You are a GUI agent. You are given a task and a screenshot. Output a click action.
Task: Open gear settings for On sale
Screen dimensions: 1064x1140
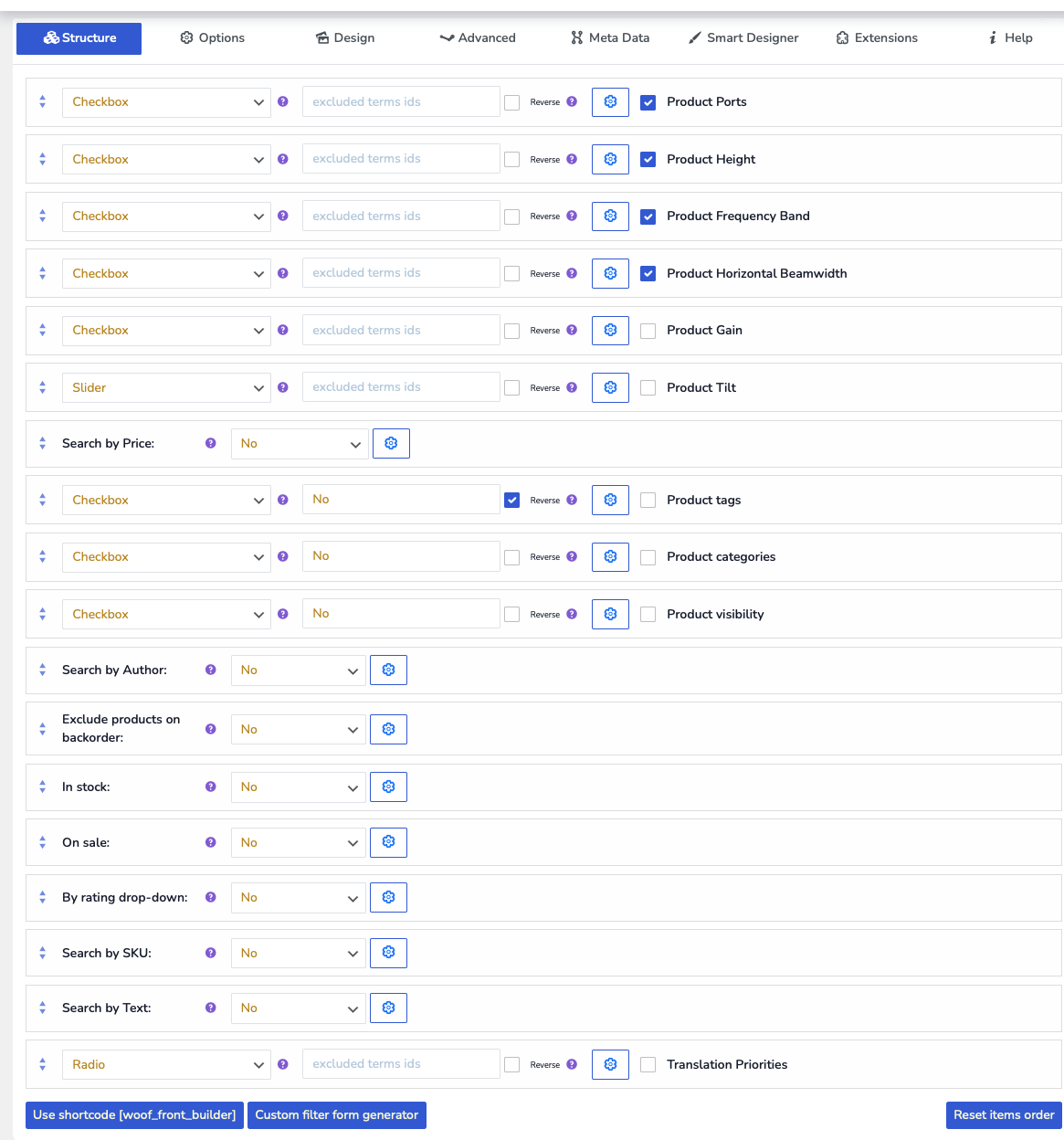tap(388, 843)
